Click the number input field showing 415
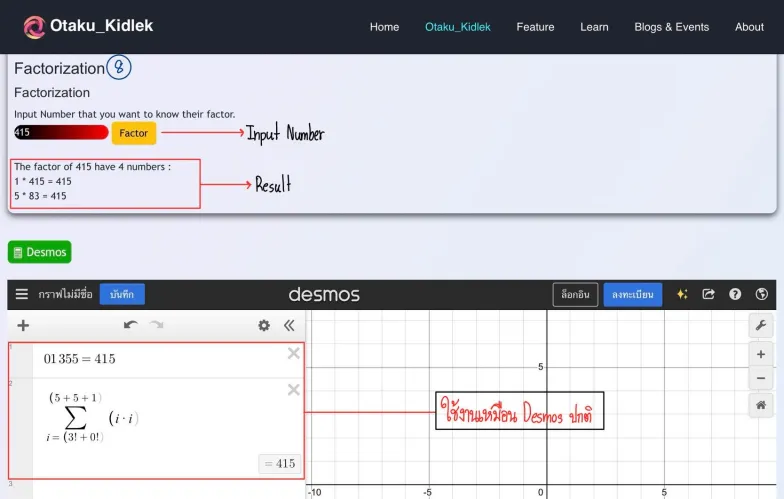Screen dimensions: 784x499 click(61, 133)
